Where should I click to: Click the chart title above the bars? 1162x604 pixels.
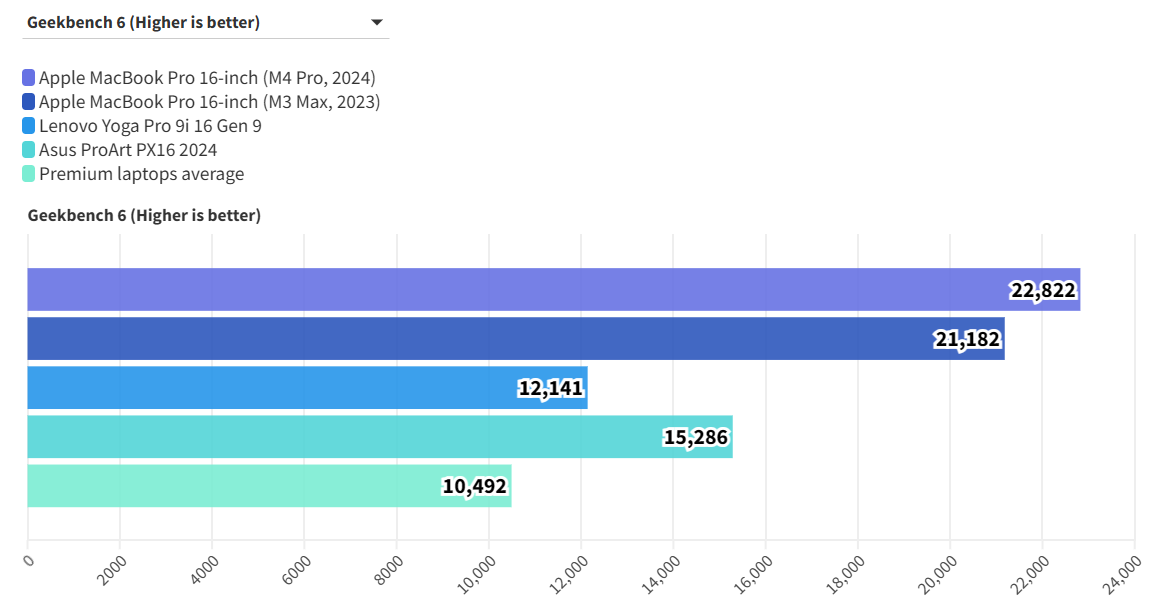144,215
